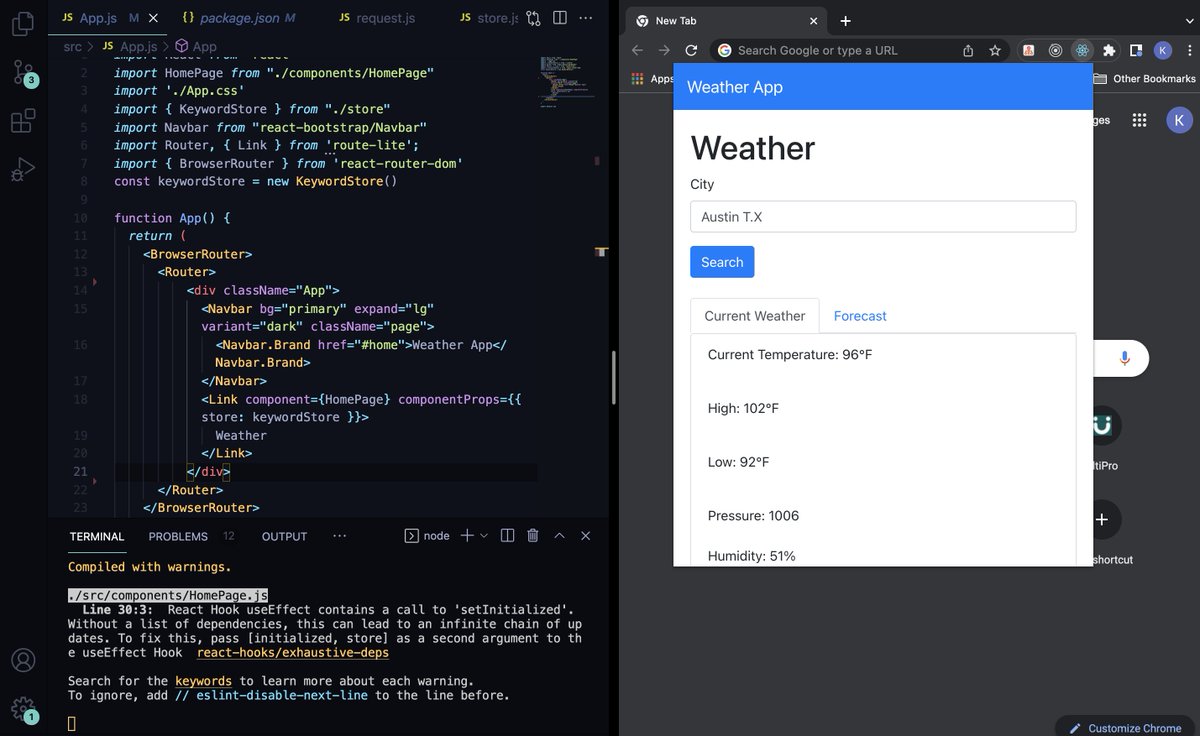This screenshot has width=1200, height=736.
Task: Switch to the package.json editor tab
Action: (x=239, y=18)
